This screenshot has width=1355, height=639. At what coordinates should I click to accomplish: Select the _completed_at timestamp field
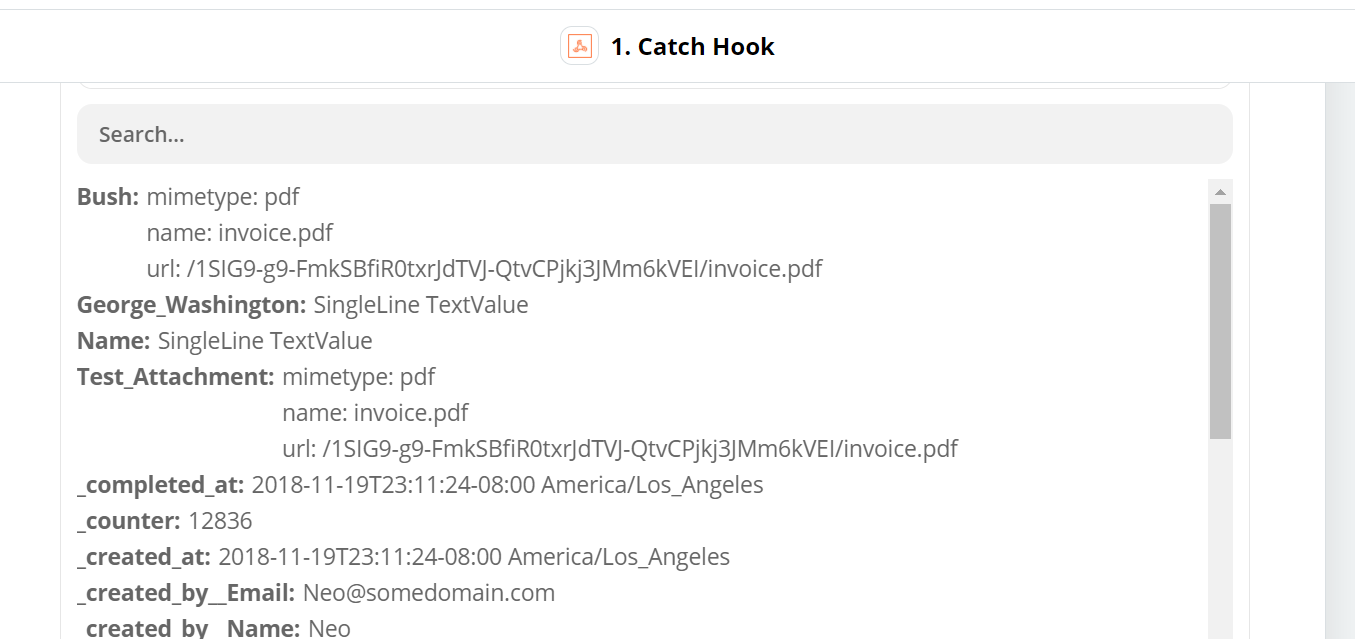(x=420, y=484)
